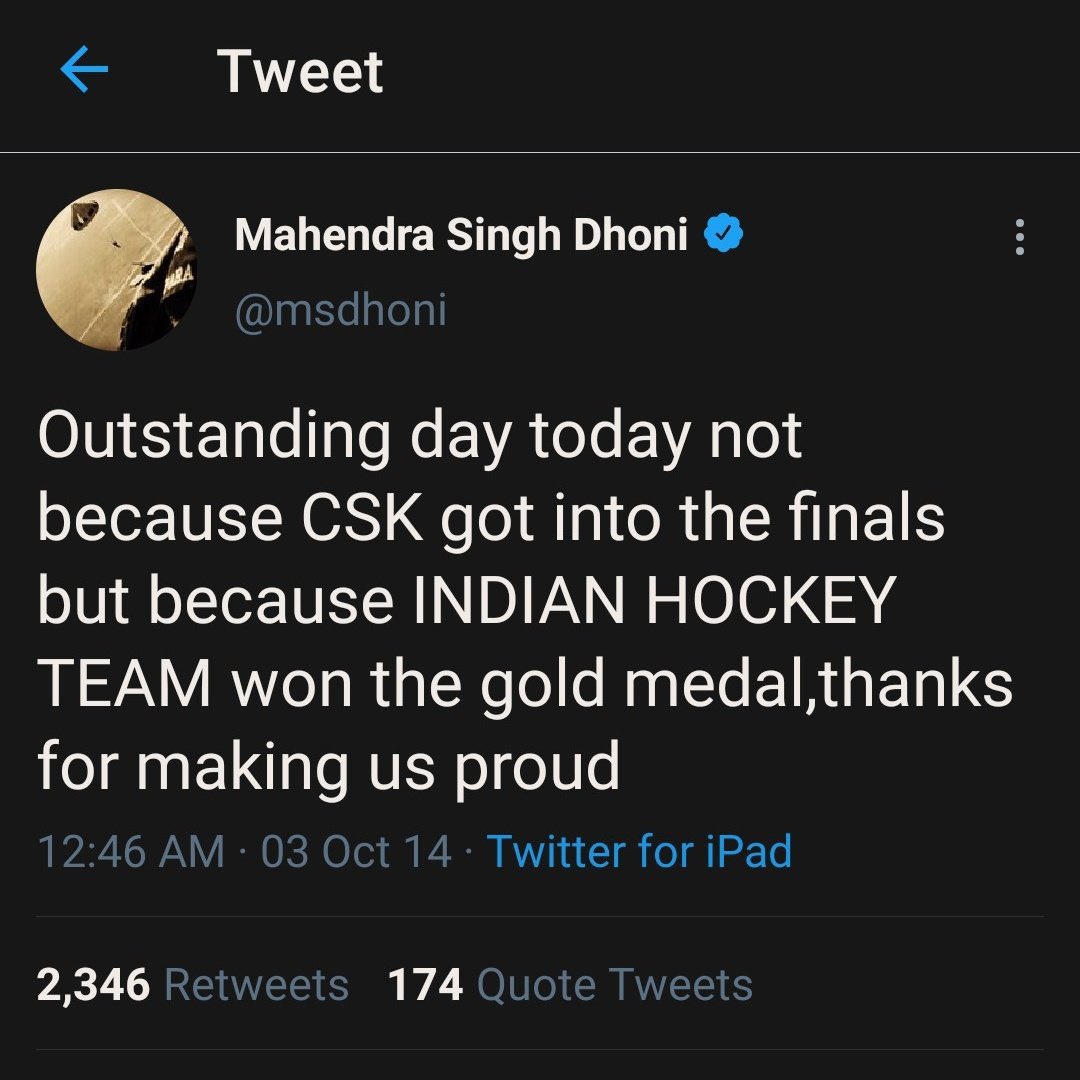Screen dimensions: 1080x1080
Task: Click the "for making us proud" line
Action: (x=329, y=768)
